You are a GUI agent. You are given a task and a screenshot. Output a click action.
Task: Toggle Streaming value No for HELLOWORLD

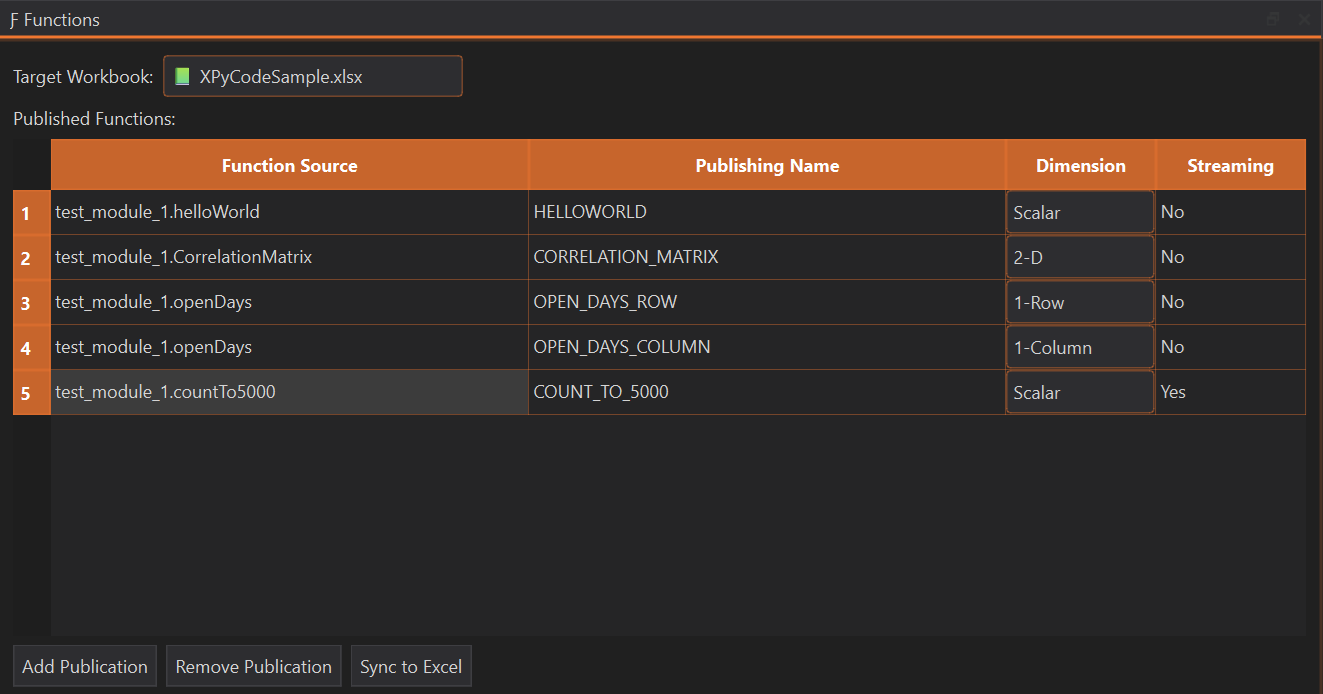(1229, 212)
